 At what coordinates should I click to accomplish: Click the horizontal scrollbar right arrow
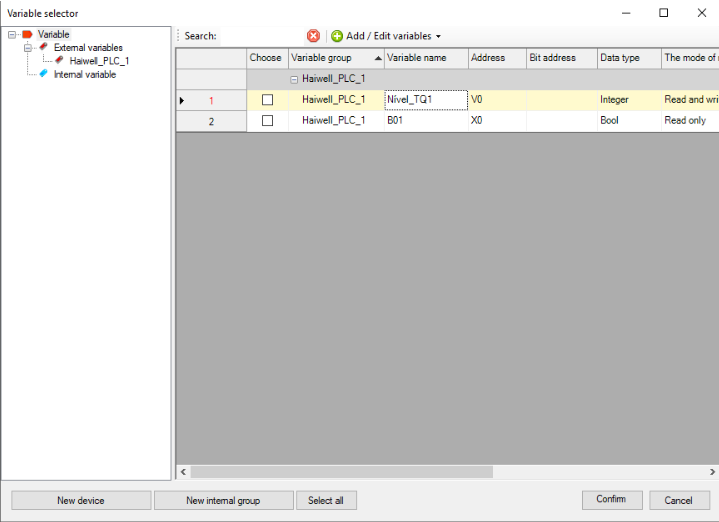point(713,471)
